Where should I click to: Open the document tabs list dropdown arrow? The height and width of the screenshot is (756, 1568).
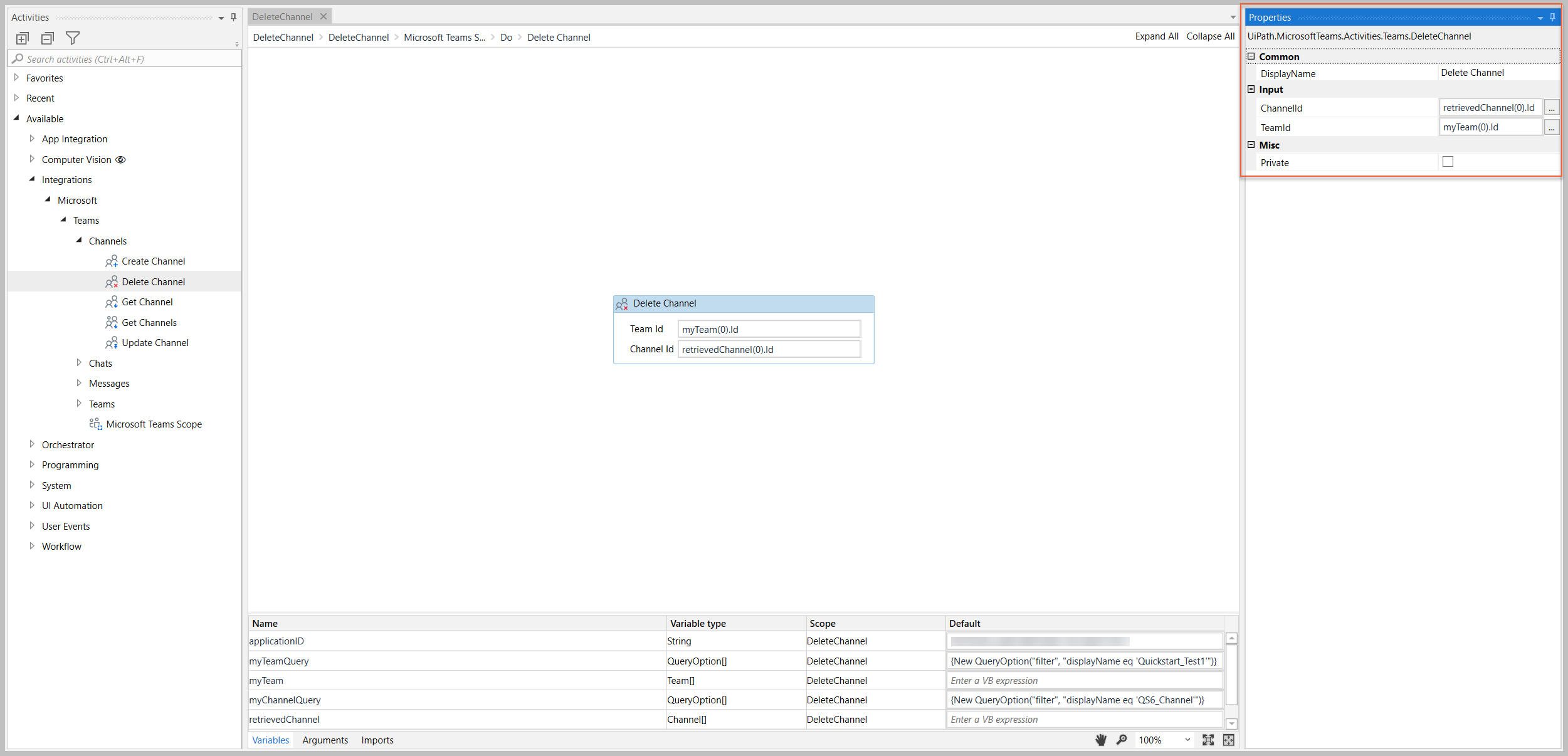(x=1233, y=17)
